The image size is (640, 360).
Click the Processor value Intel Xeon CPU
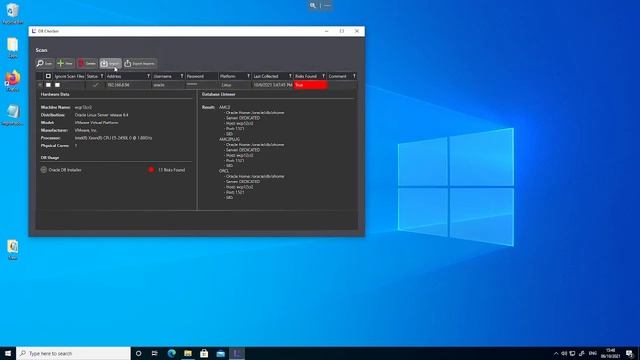click(x=113, y=138)
